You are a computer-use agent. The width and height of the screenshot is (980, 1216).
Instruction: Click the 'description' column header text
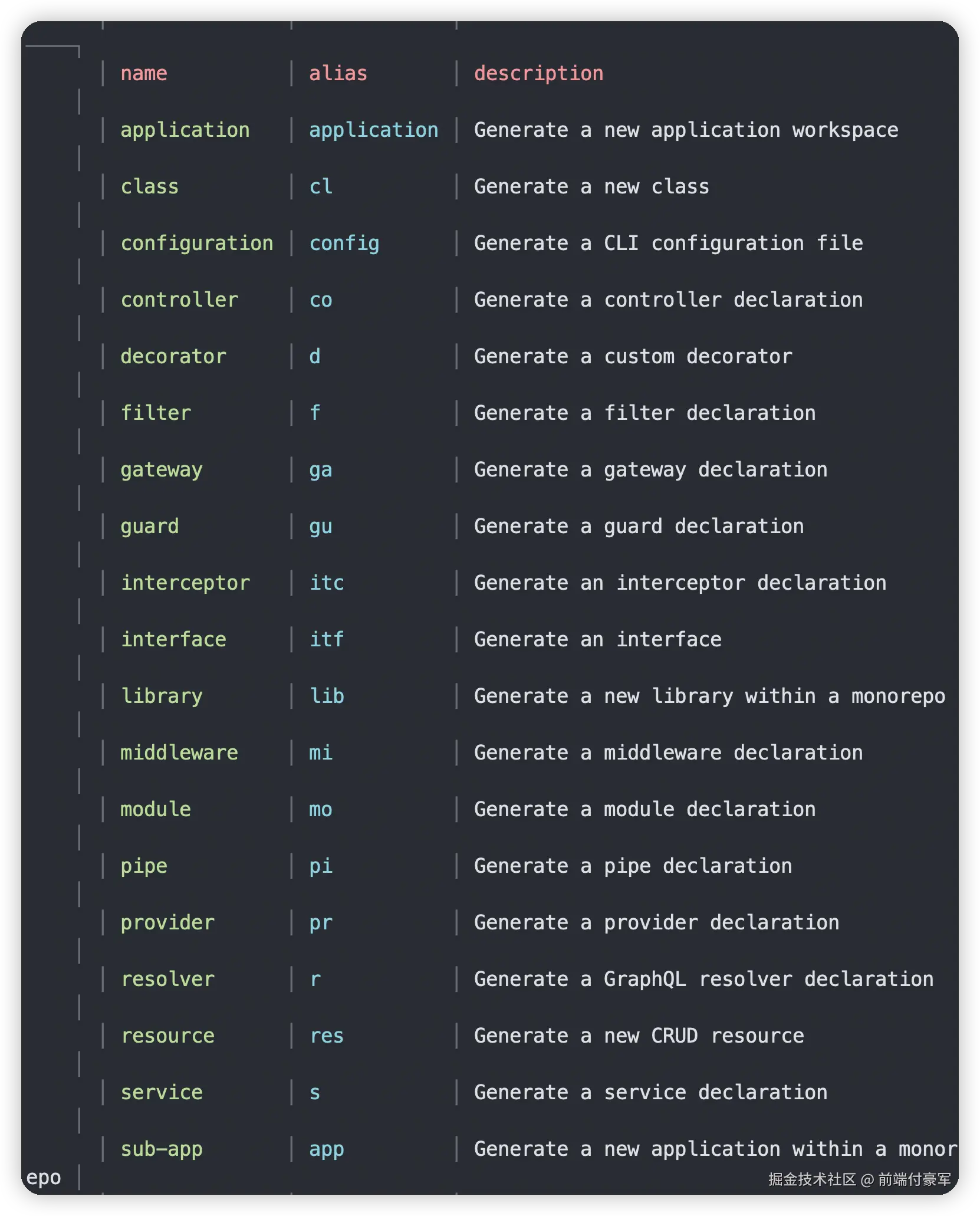click(x=538, y=73)
